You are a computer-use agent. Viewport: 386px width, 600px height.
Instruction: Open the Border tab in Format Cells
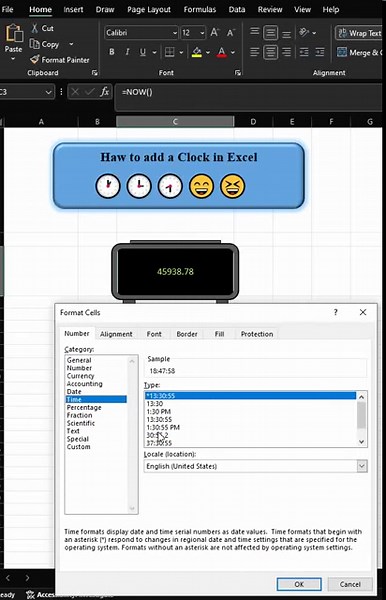(187, 334)
